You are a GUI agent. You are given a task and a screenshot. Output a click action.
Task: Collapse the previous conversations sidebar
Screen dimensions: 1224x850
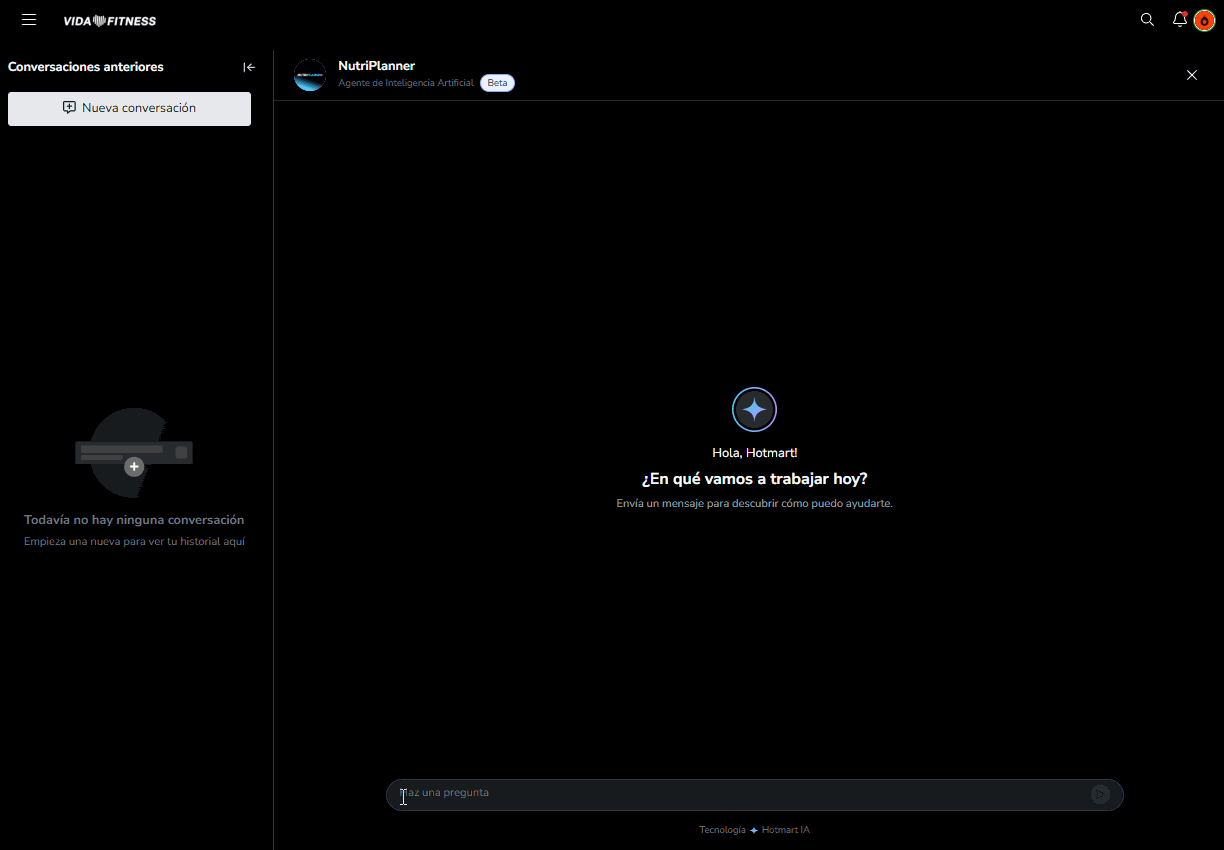point(249,67)
